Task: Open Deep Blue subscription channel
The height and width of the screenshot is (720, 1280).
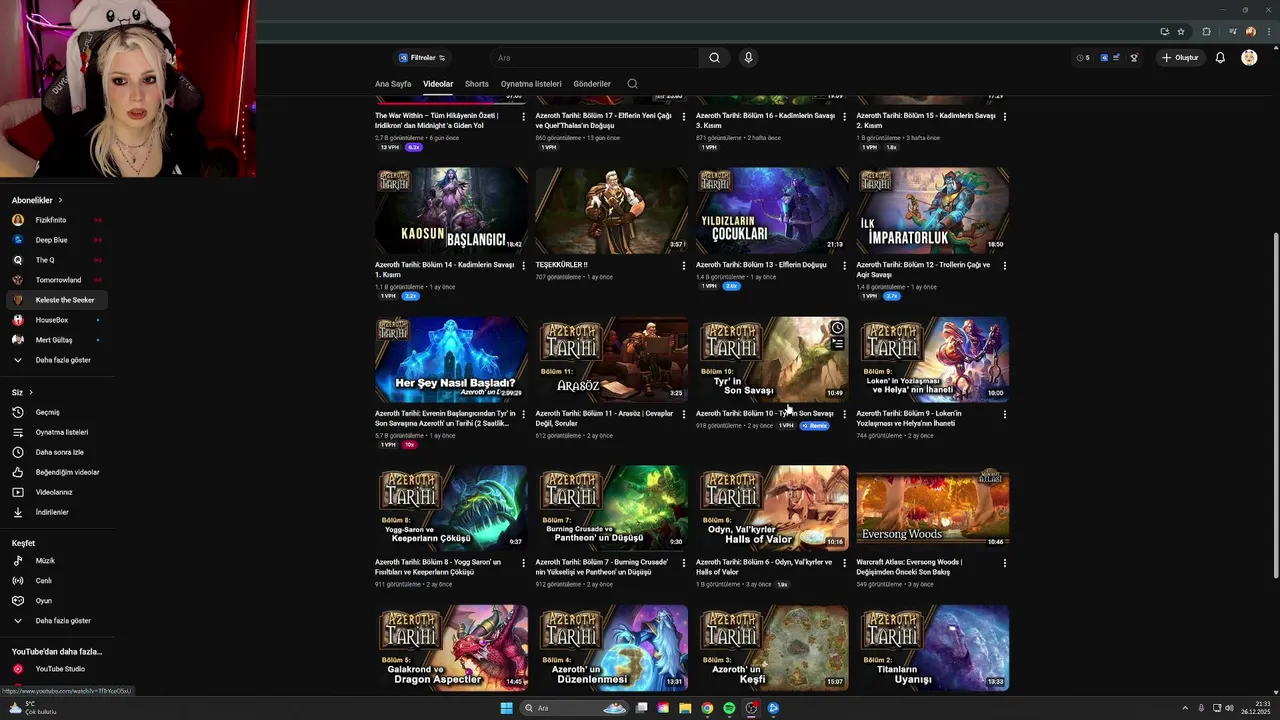Action: (57, 240)
